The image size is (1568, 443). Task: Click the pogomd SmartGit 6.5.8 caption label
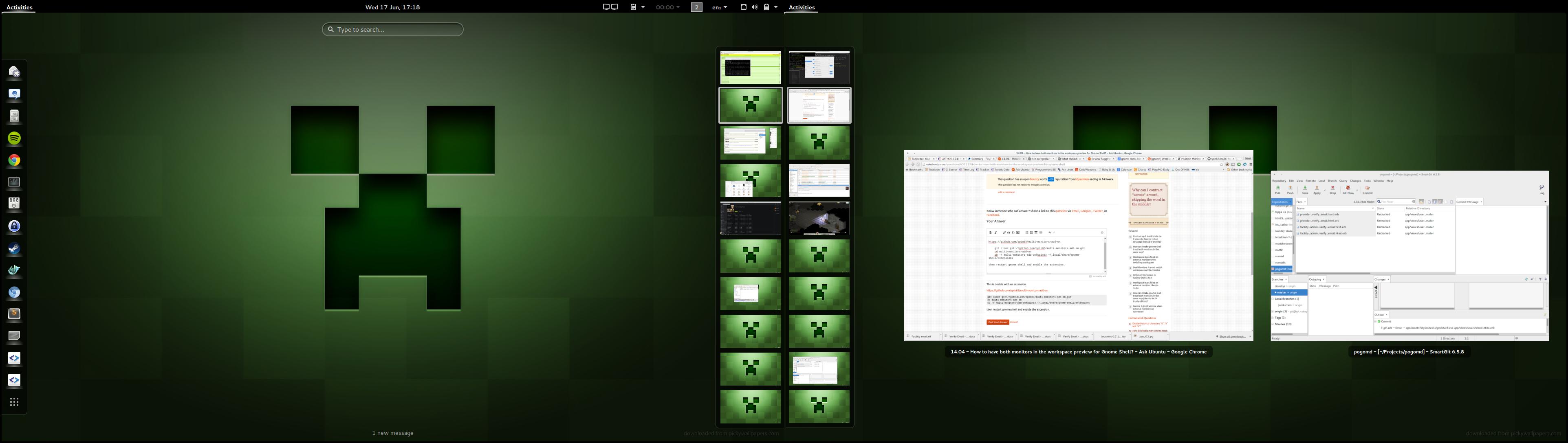pyautogui.click(x=1409, y=352)
